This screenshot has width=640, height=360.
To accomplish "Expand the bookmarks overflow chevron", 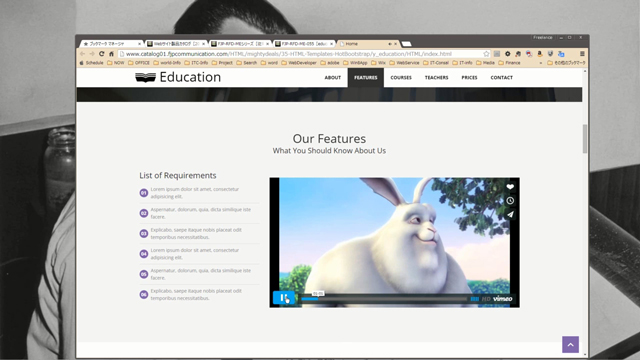I will (541, 63).
